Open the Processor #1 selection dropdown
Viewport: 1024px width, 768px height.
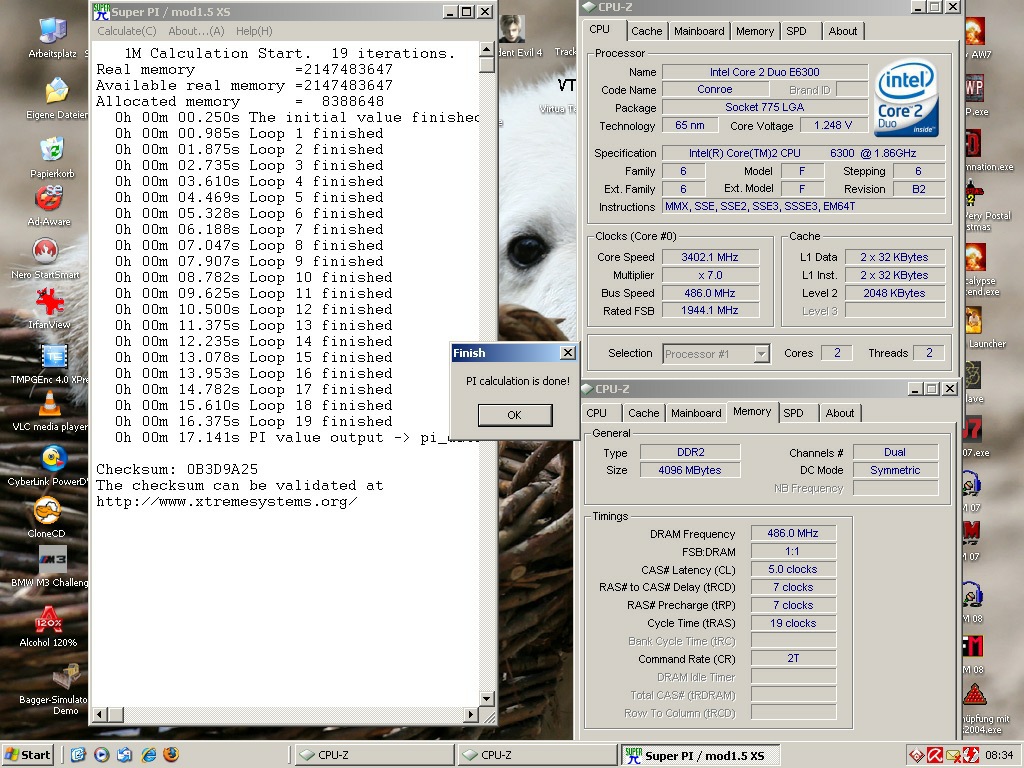coord(716,354)
